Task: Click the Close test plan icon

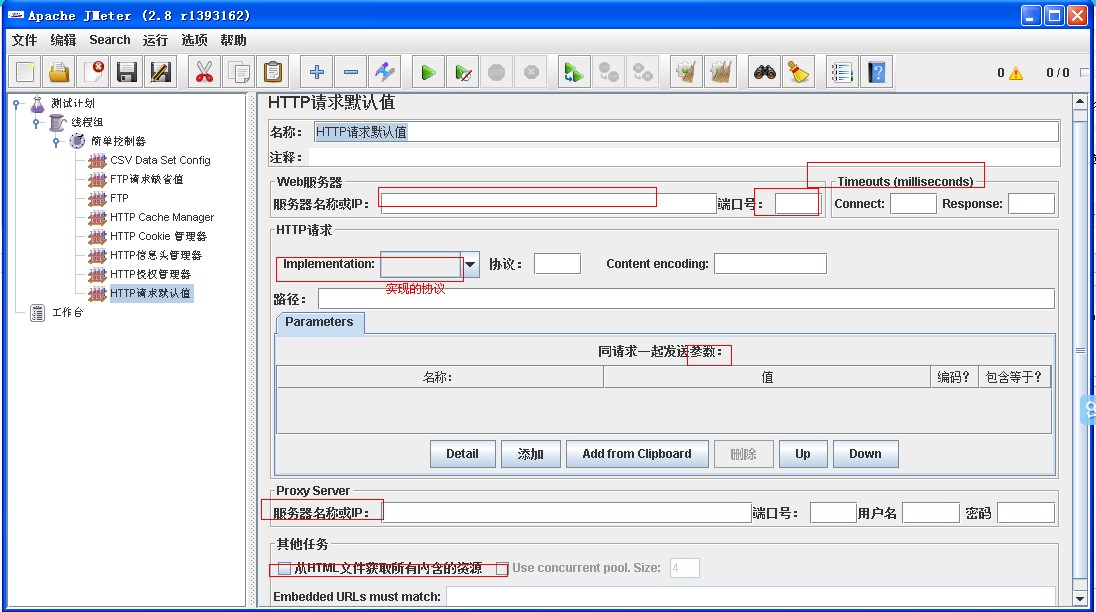Action: point(93,72)
